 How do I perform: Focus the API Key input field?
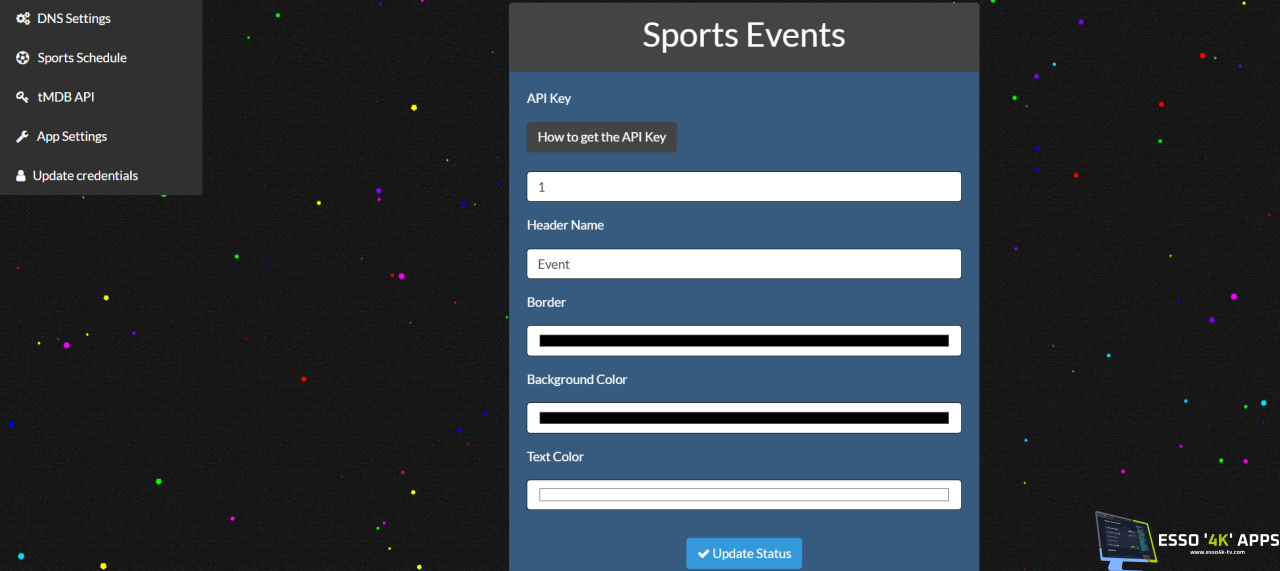[743, 187]
